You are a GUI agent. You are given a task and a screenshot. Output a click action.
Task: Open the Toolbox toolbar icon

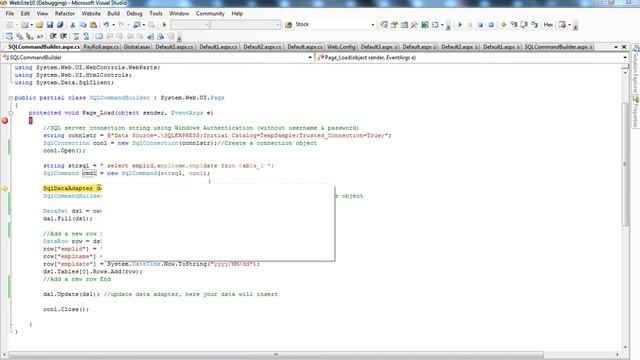[x=414, y=25]
